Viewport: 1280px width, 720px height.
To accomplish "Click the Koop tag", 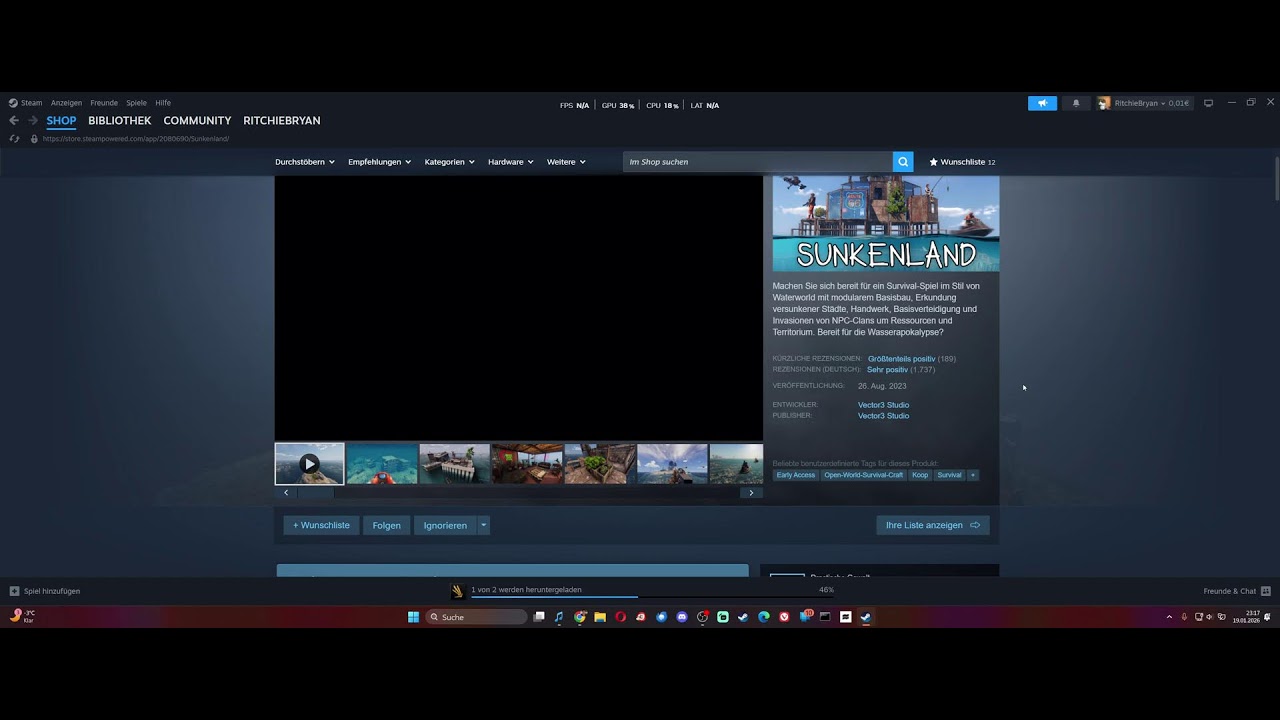I will click(920, 475).
